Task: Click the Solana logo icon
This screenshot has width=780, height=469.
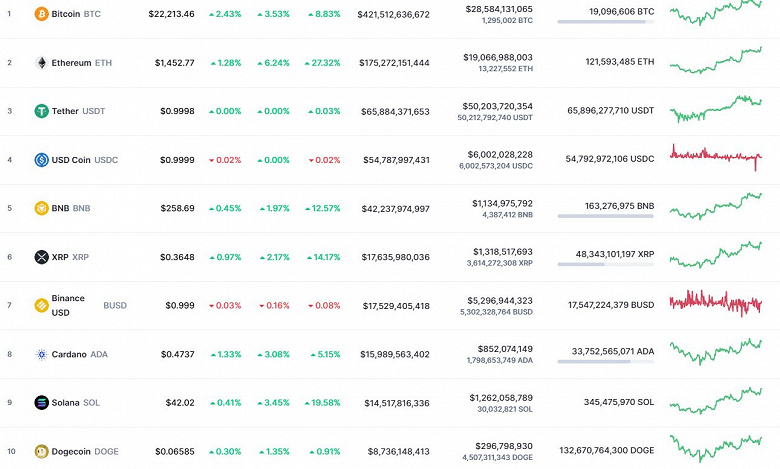Action: pyautogui.click(x=41, y=402)
